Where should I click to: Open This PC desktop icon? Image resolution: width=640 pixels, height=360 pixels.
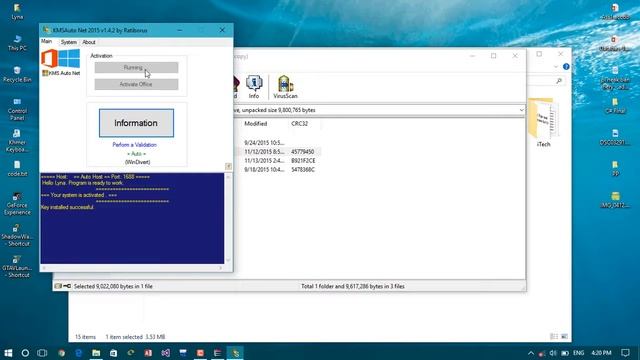pos(17,43)
